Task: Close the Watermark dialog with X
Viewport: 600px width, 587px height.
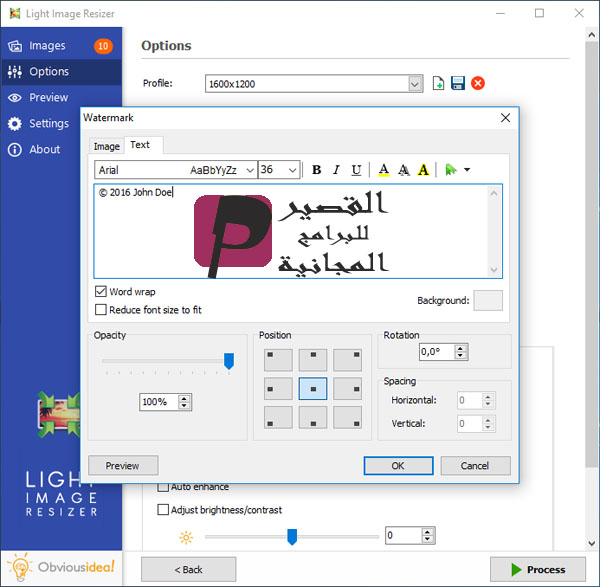Action: coord(505,117)
